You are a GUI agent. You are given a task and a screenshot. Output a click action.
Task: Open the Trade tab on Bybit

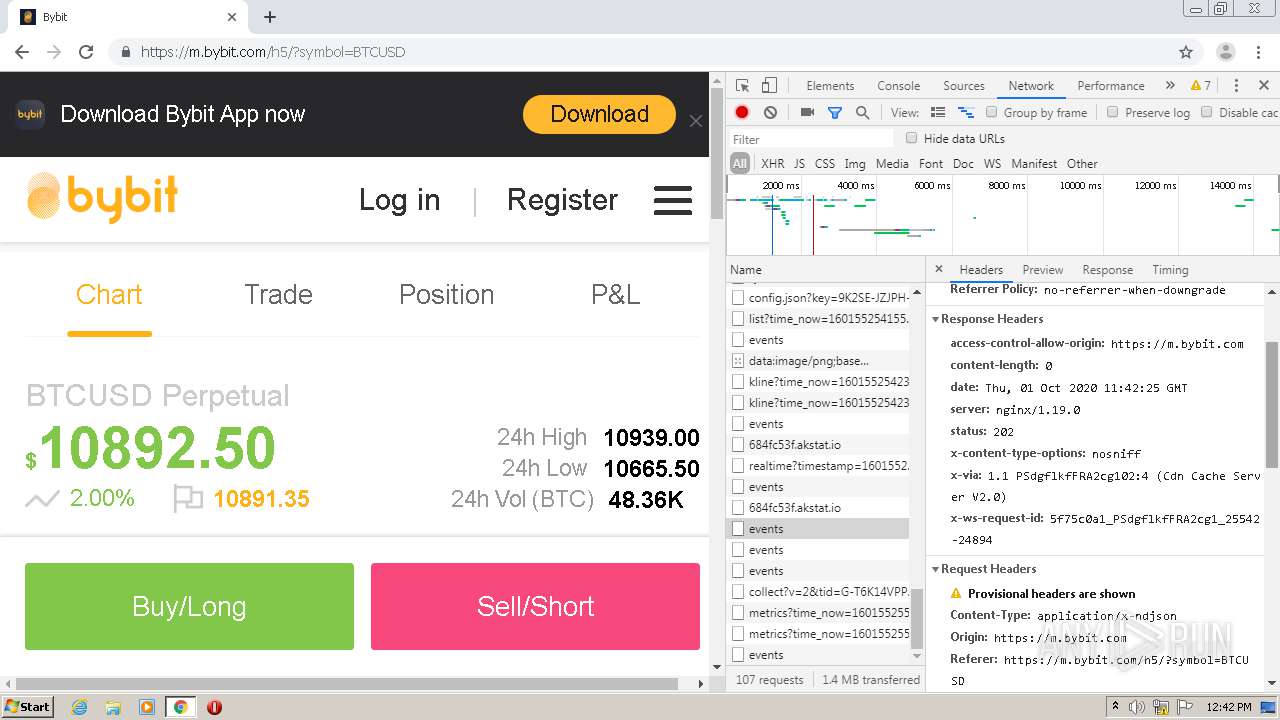pyautogui.click(x=278, y=295)
